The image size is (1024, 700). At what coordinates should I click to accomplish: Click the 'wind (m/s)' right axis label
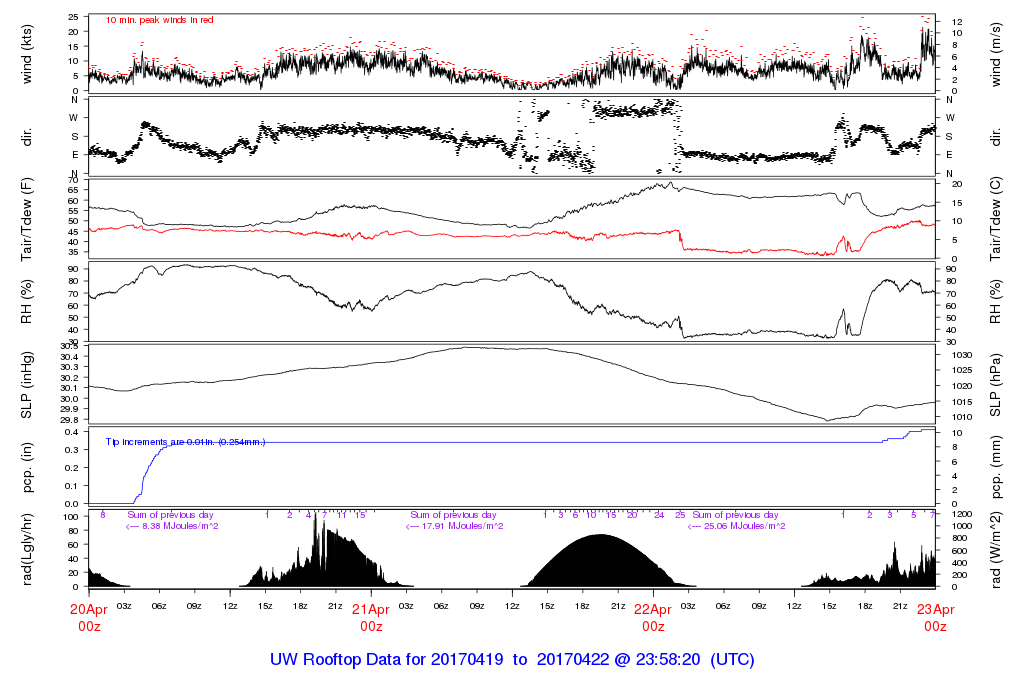(996, 54)
